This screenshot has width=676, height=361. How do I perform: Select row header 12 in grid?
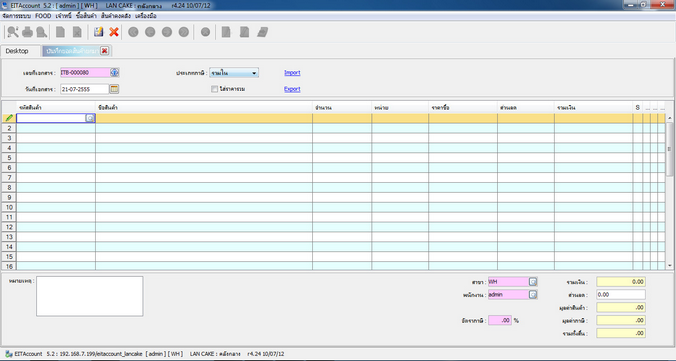[x=9, y=227]
